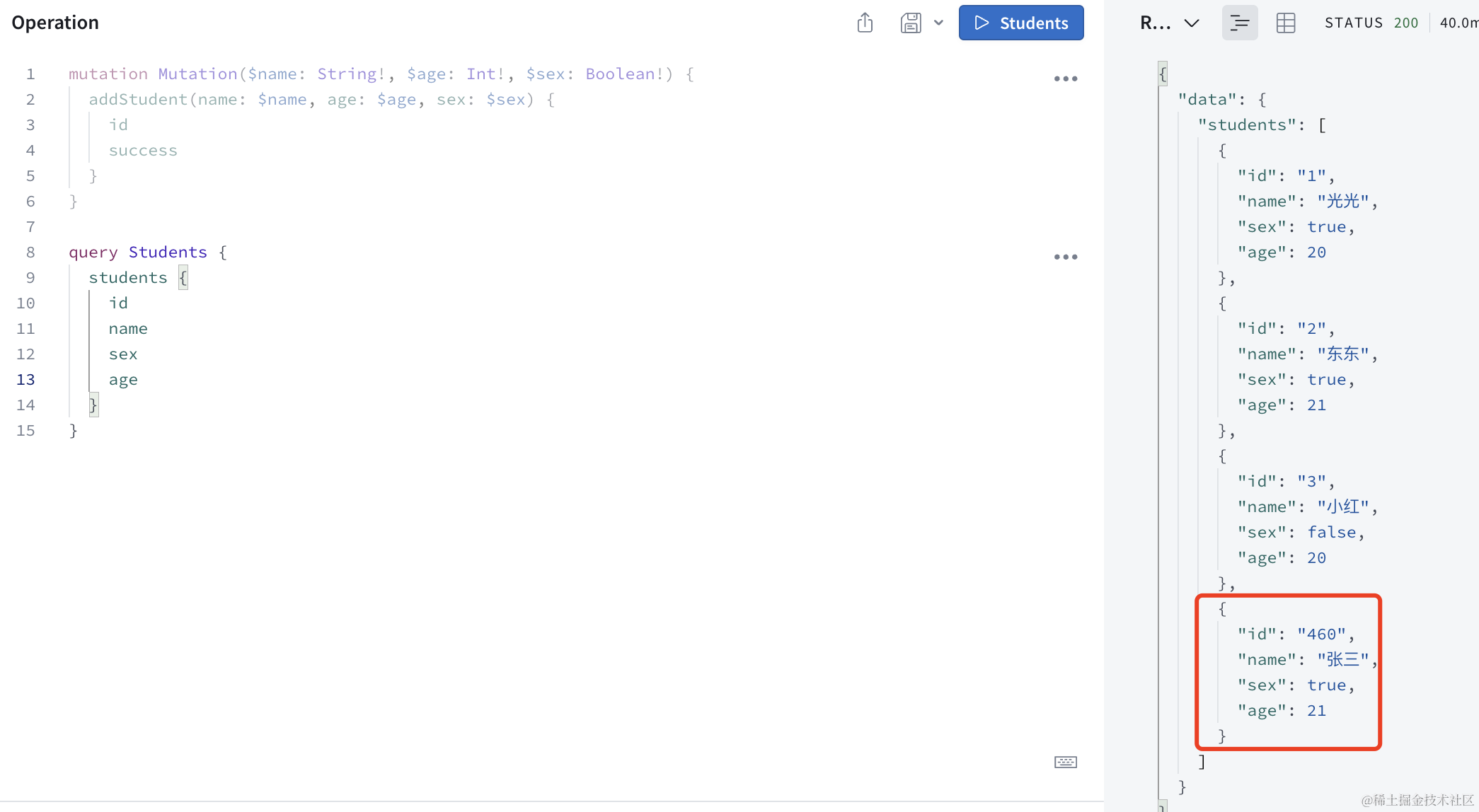Click line number 13 in gutter
This screenshot has width=1479, height=812.
click(x=25, y=380)
